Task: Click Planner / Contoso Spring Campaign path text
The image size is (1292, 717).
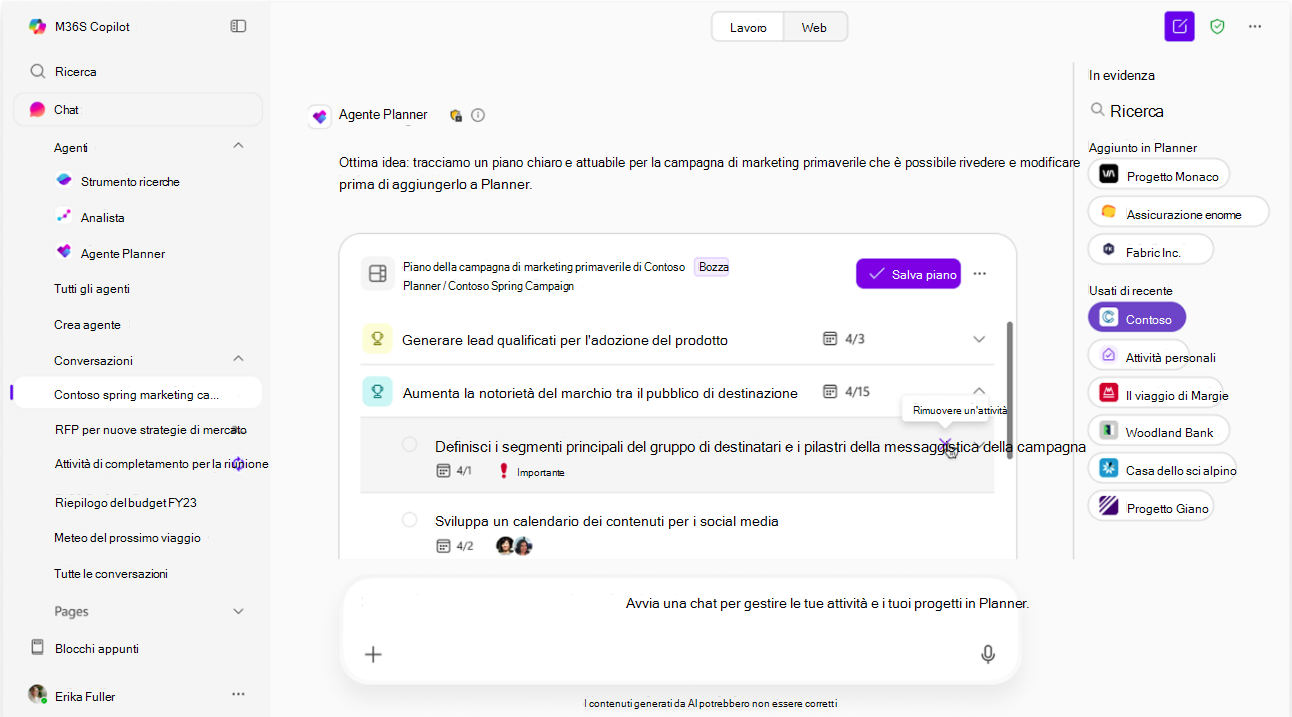Action: click(488, 286)
